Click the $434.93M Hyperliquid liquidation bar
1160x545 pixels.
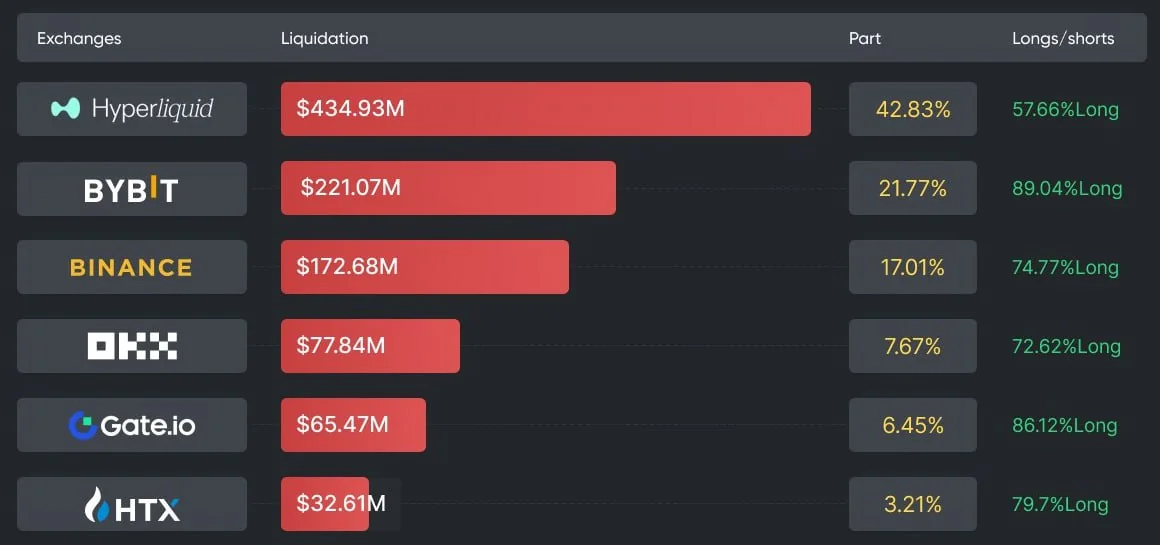coord(545,109)
